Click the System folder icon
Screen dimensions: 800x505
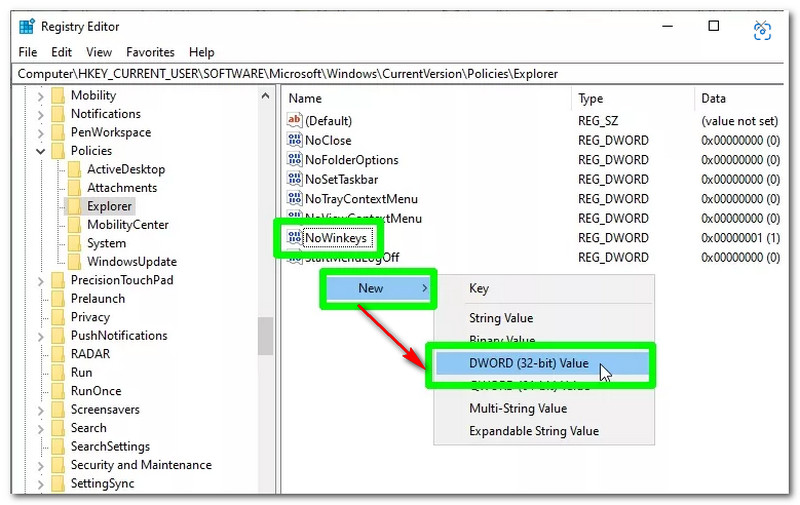point(74,243)
